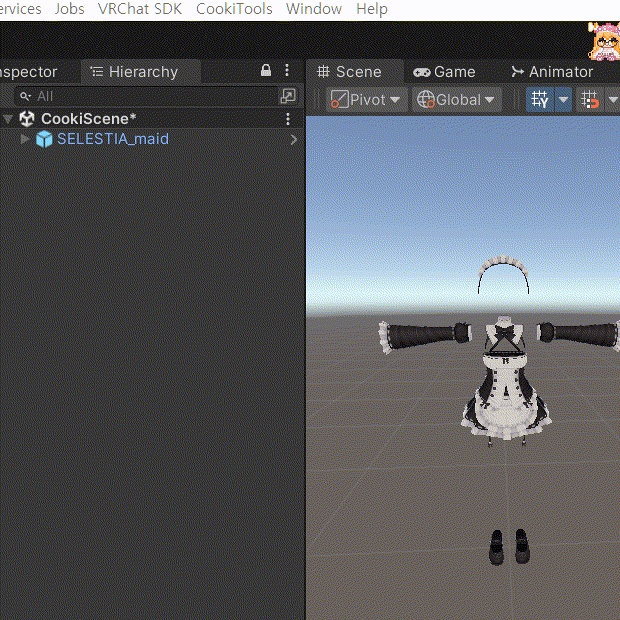Viewport: 620px width, 620px height.
Task: Click the SELESTIA_maid prefab cube icon
Action: 44,139
